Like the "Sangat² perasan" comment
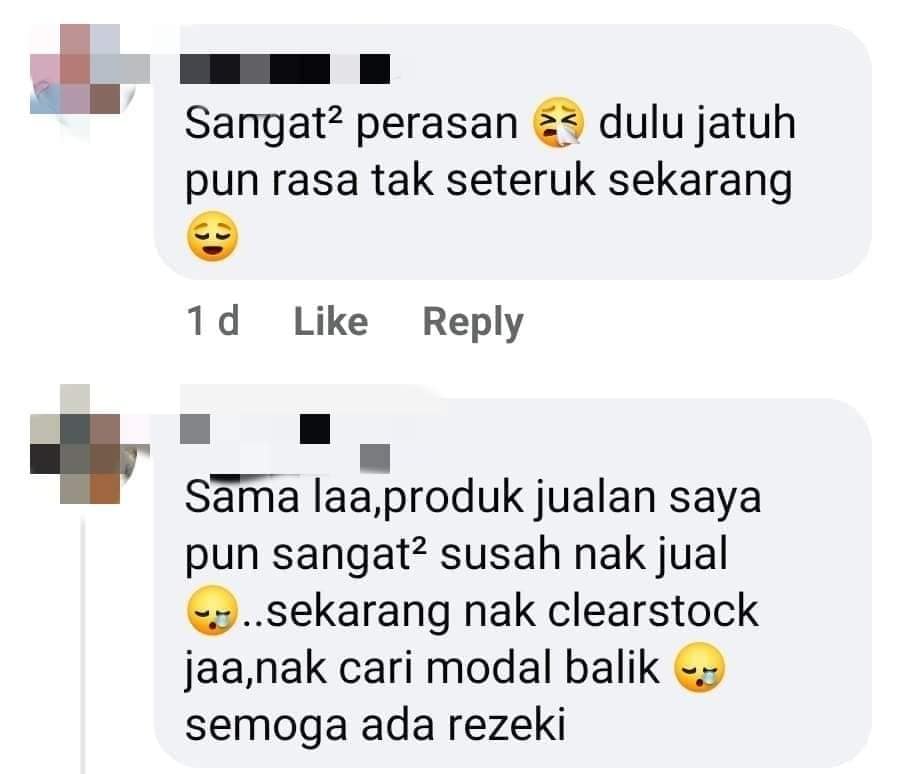This screenshot has height=774, width=904. [331, 322]
